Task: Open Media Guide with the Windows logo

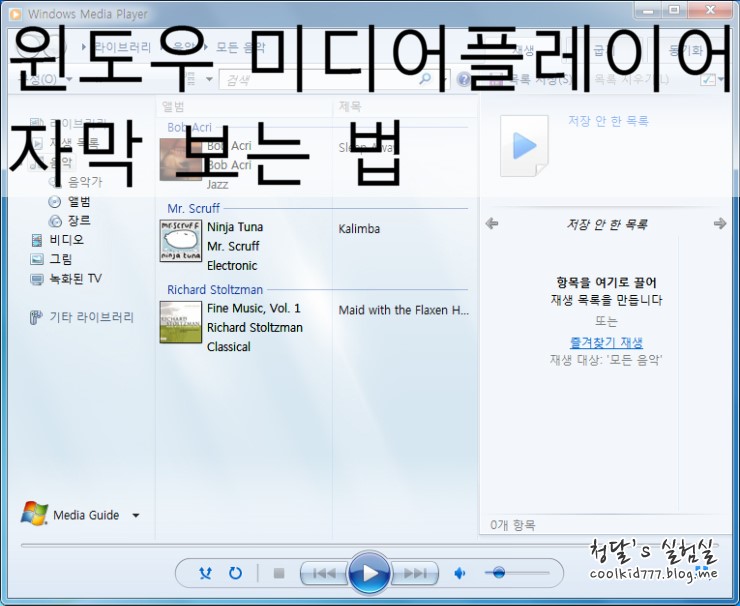Action: [34, 513]
